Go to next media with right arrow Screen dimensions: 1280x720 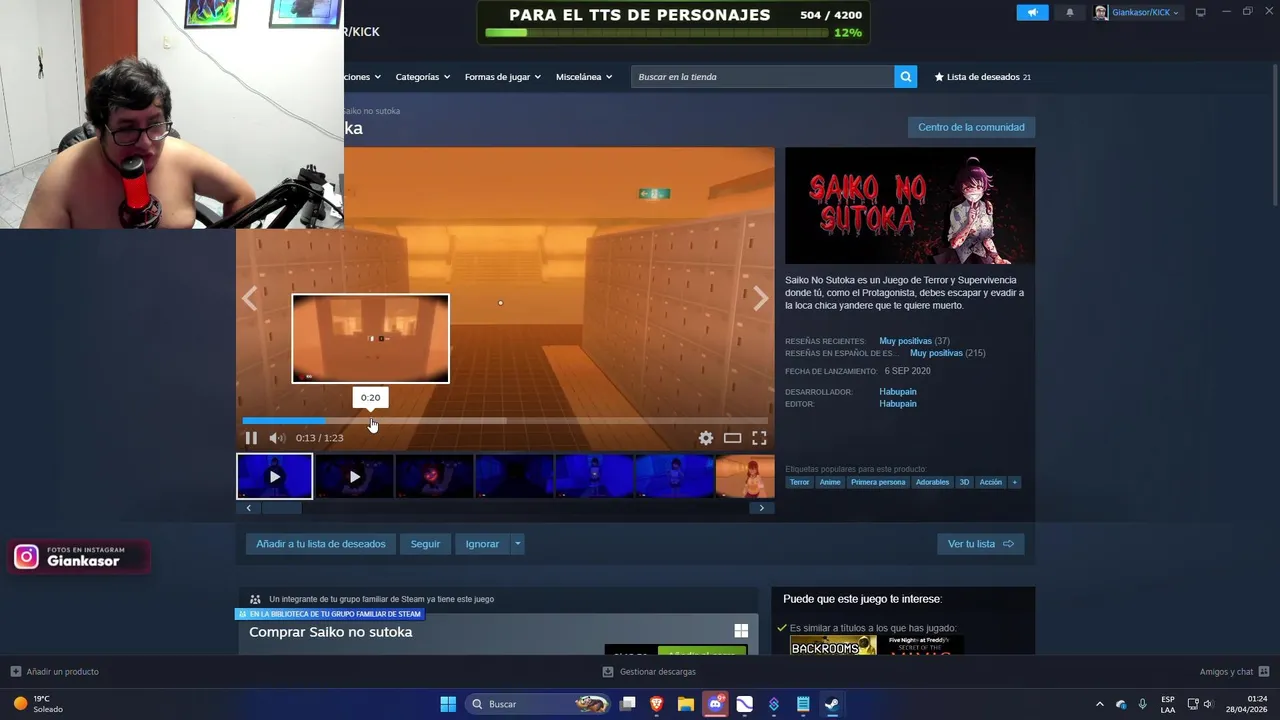pos(761,298)
